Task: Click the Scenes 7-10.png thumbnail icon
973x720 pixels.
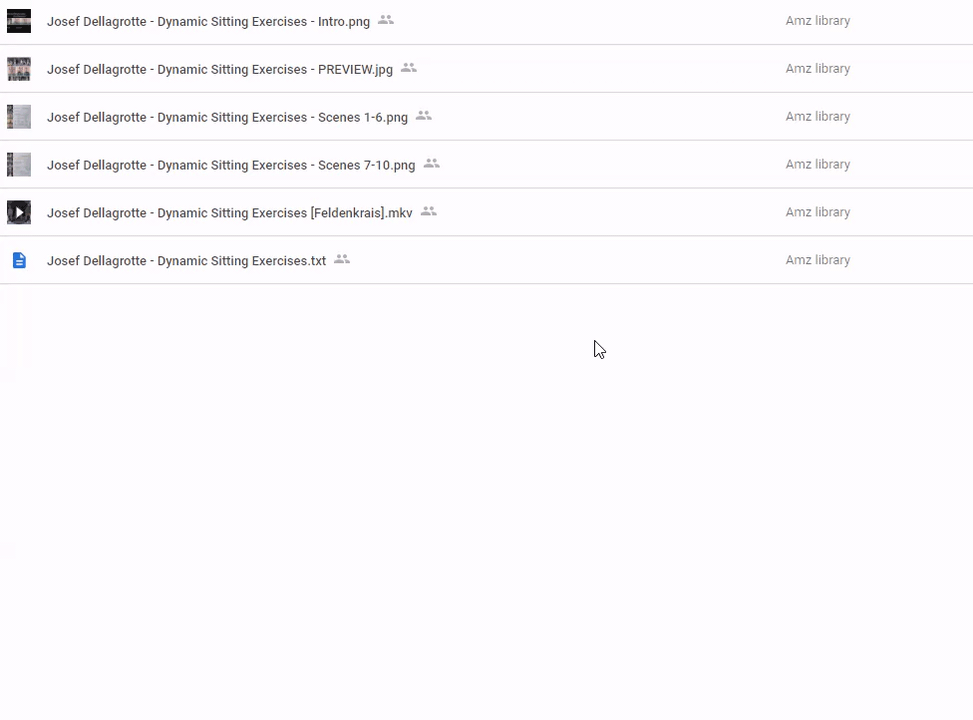Action: tap(19, 165)
